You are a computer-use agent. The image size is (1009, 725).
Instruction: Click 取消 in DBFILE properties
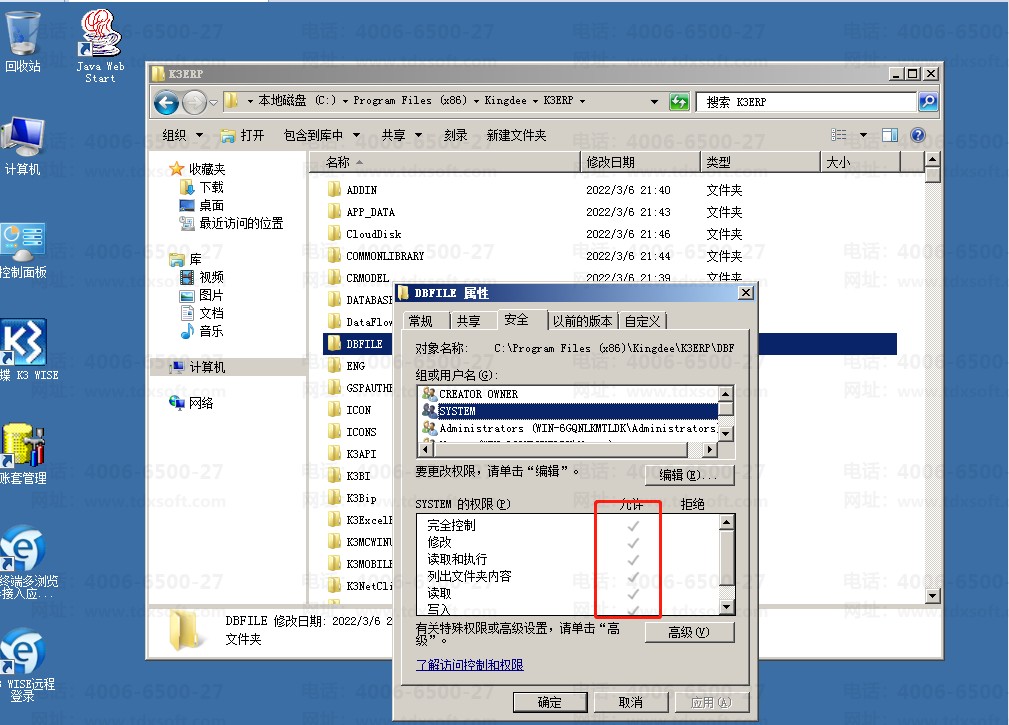click(x=631, y=702)
